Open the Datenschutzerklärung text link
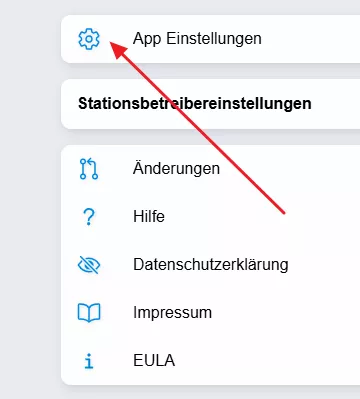The height and width of the screenshot is (399, 360). coord(211,265)
